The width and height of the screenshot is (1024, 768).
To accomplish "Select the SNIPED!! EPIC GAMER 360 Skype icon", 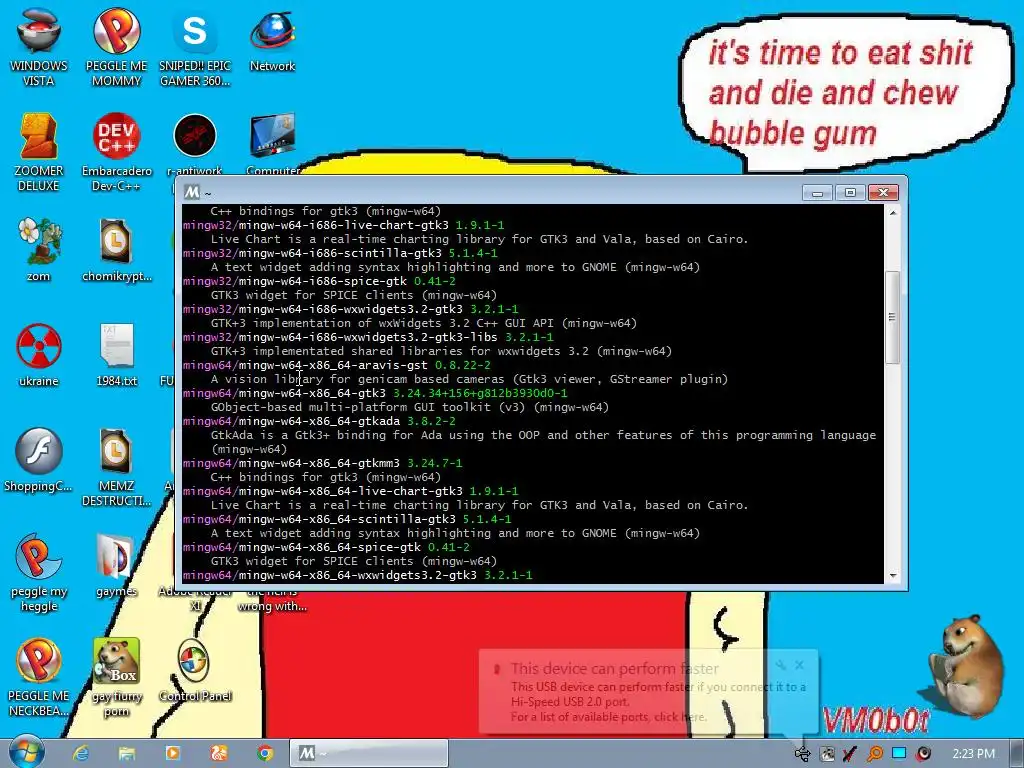I will coord(195,46).
